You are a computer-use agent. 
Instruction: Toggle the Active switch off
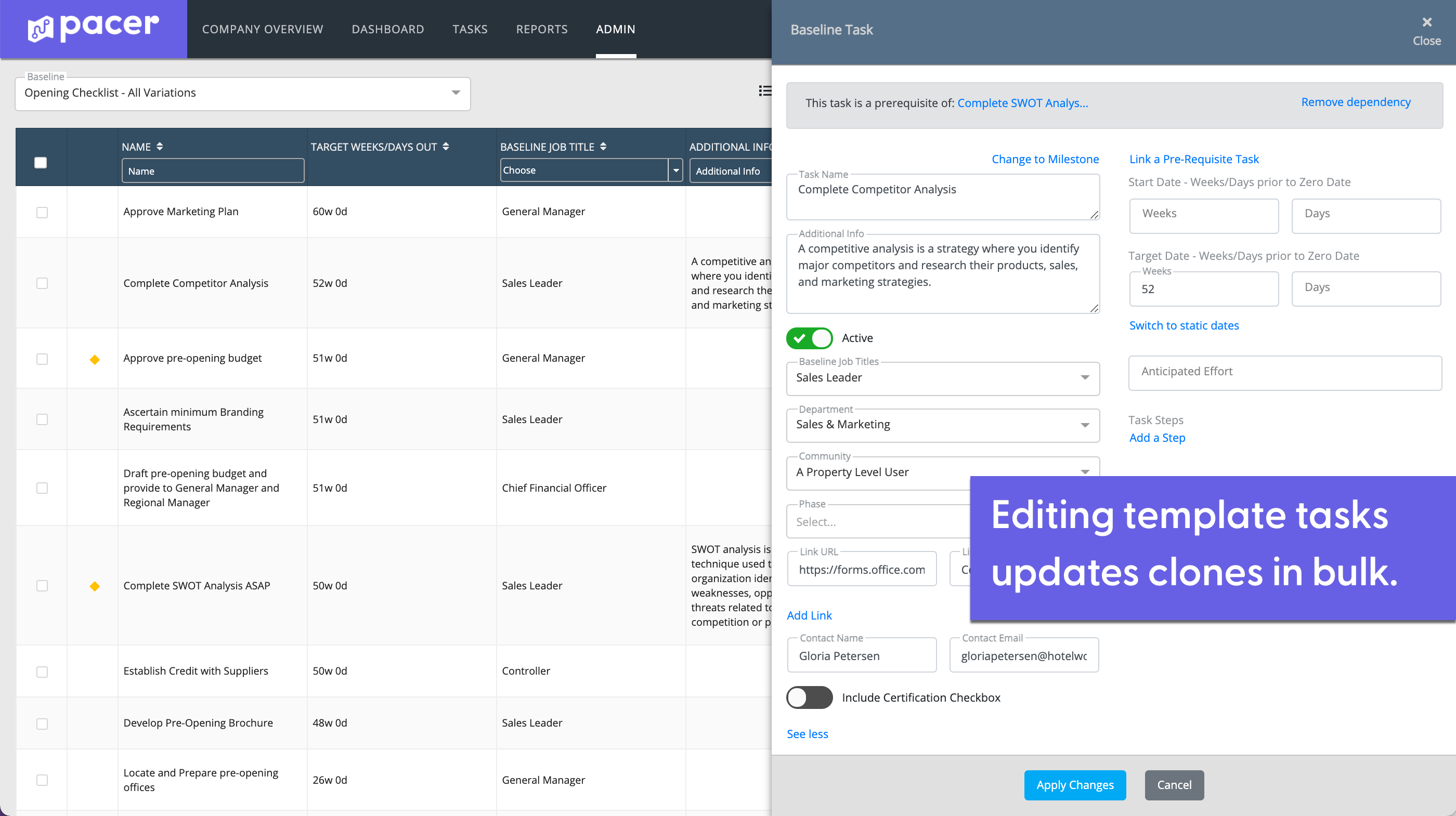[810, 338]
